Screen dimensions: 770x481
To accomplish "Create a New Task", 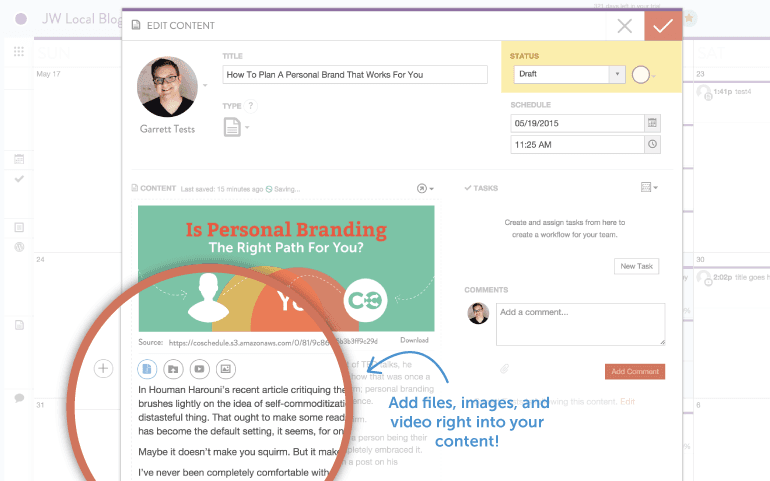I will 636,266.
